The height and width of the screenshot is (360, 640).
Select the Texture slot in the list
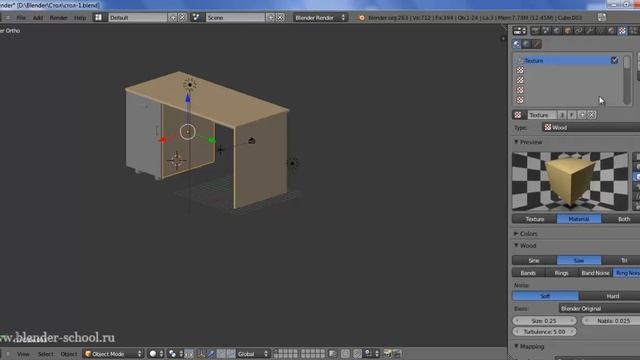pyautogui.click(x=567, y=60)
